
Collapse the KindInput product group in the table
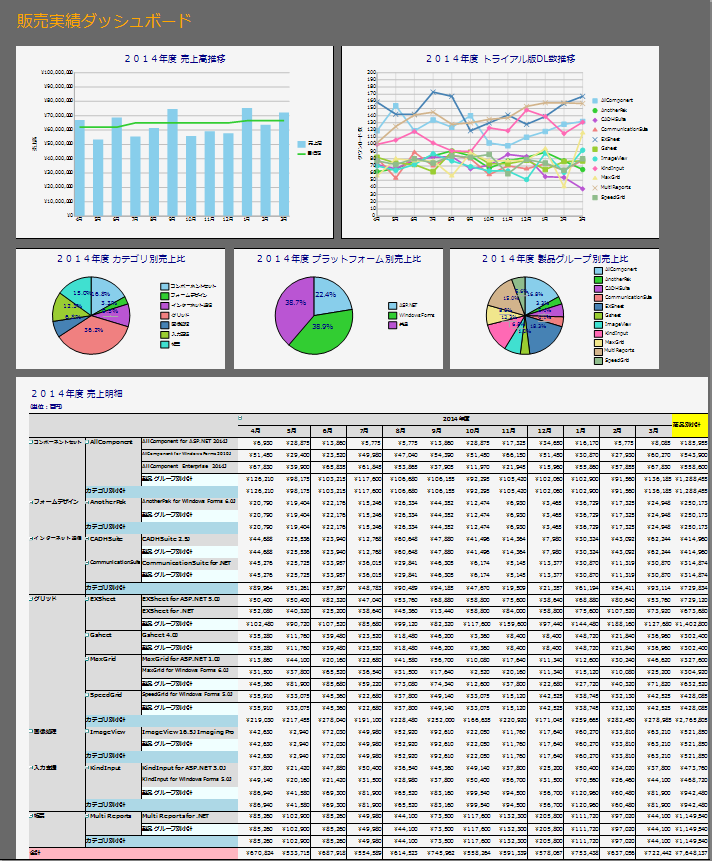pyautogui.click(x=87, y=768)
